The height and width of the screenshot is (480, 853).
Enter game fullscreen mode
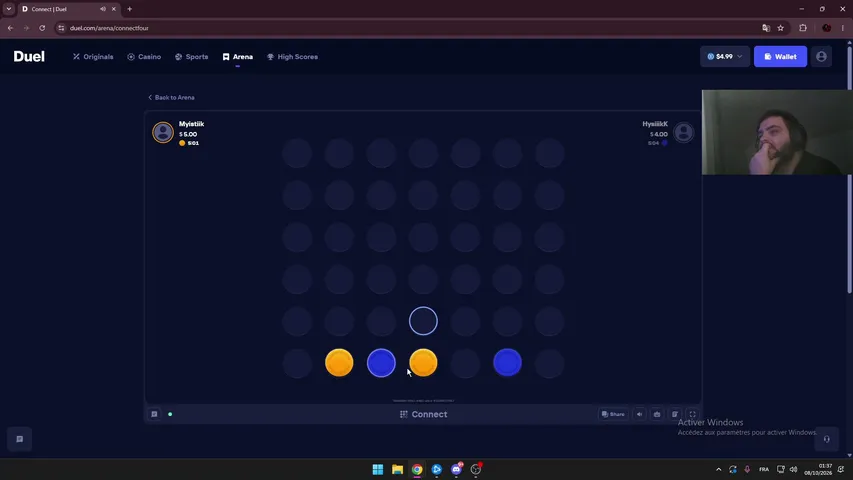693,414
